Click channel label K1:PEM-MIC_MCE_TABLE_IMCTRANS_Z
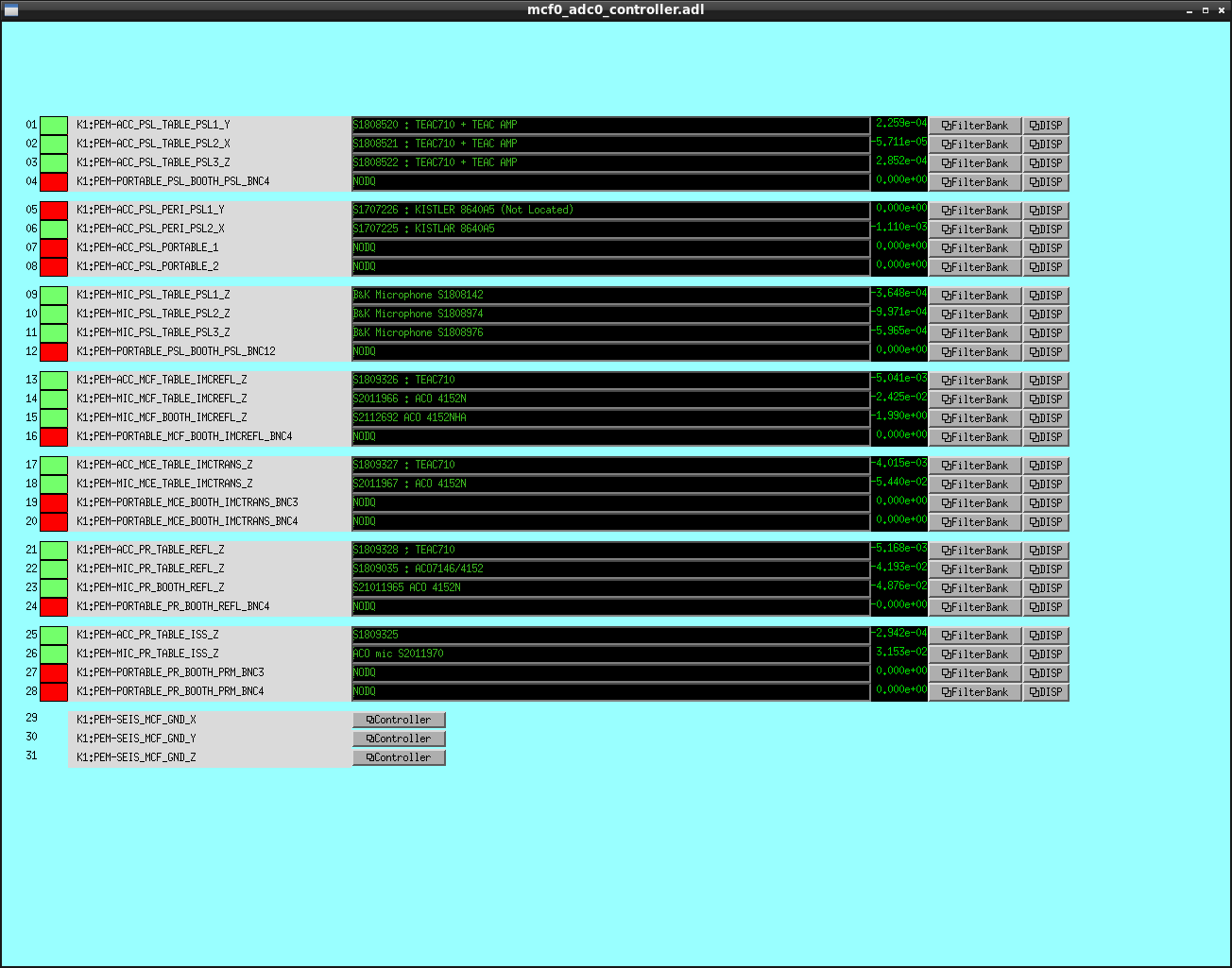 [x=164, y=484]
